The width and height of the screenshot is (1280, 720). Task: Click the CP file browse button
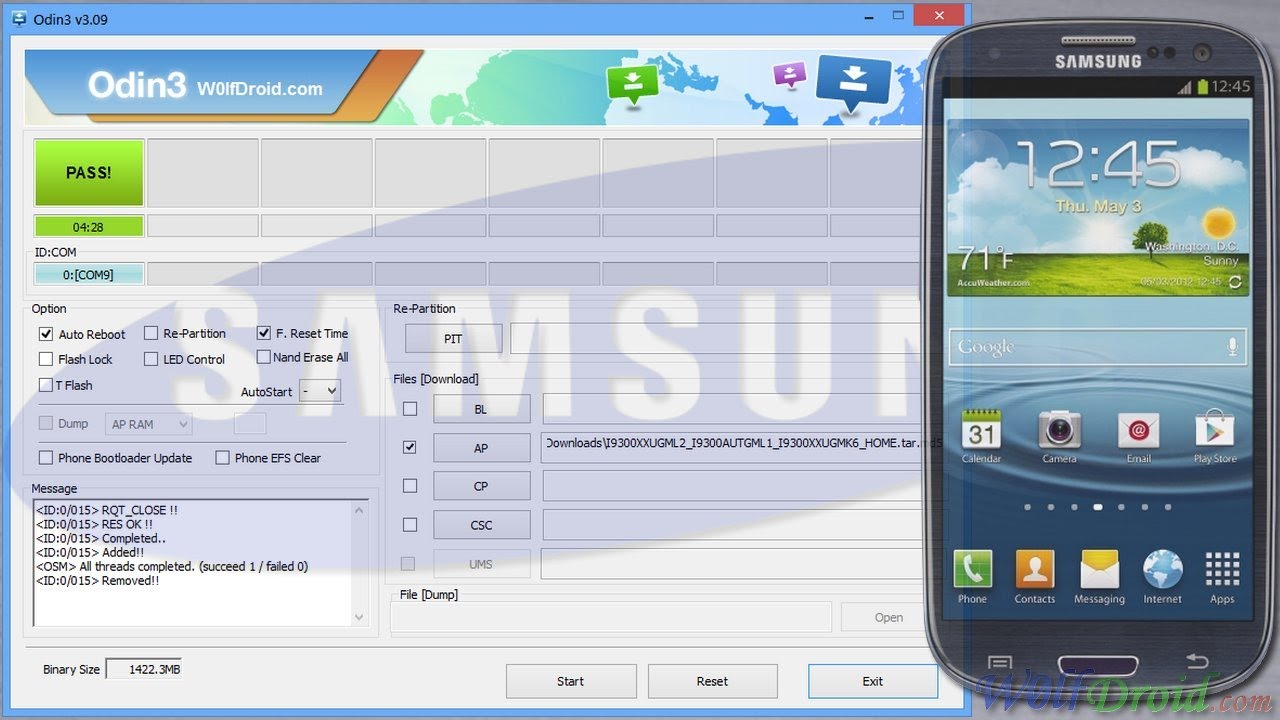pyautogui.click(x=481, y=486)
